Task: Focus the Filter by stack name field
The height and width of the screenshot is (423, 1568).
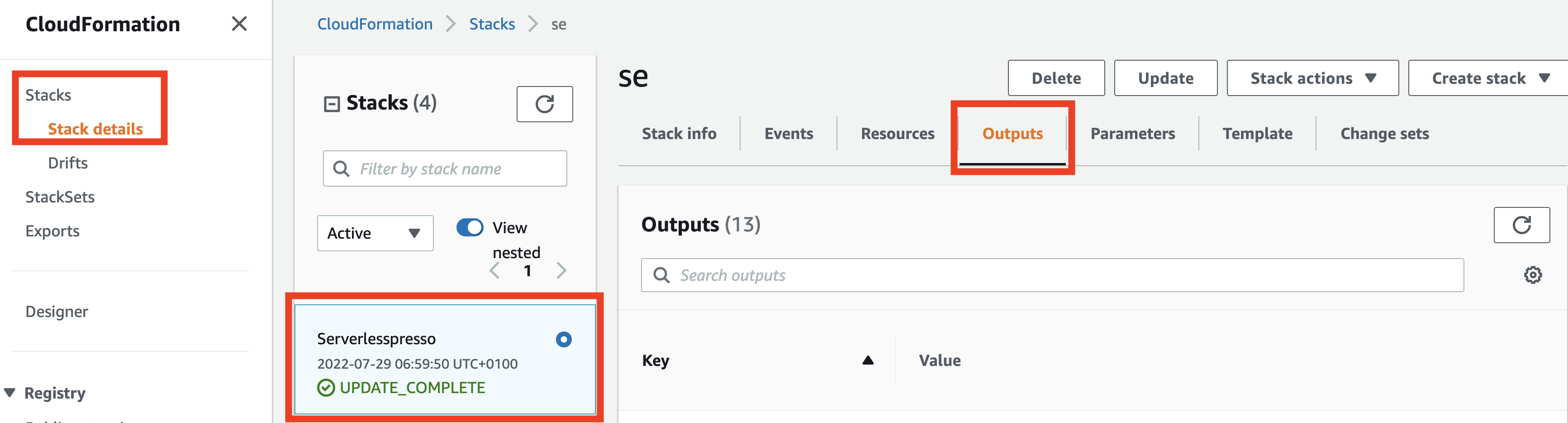Action: tap(444, 169)
